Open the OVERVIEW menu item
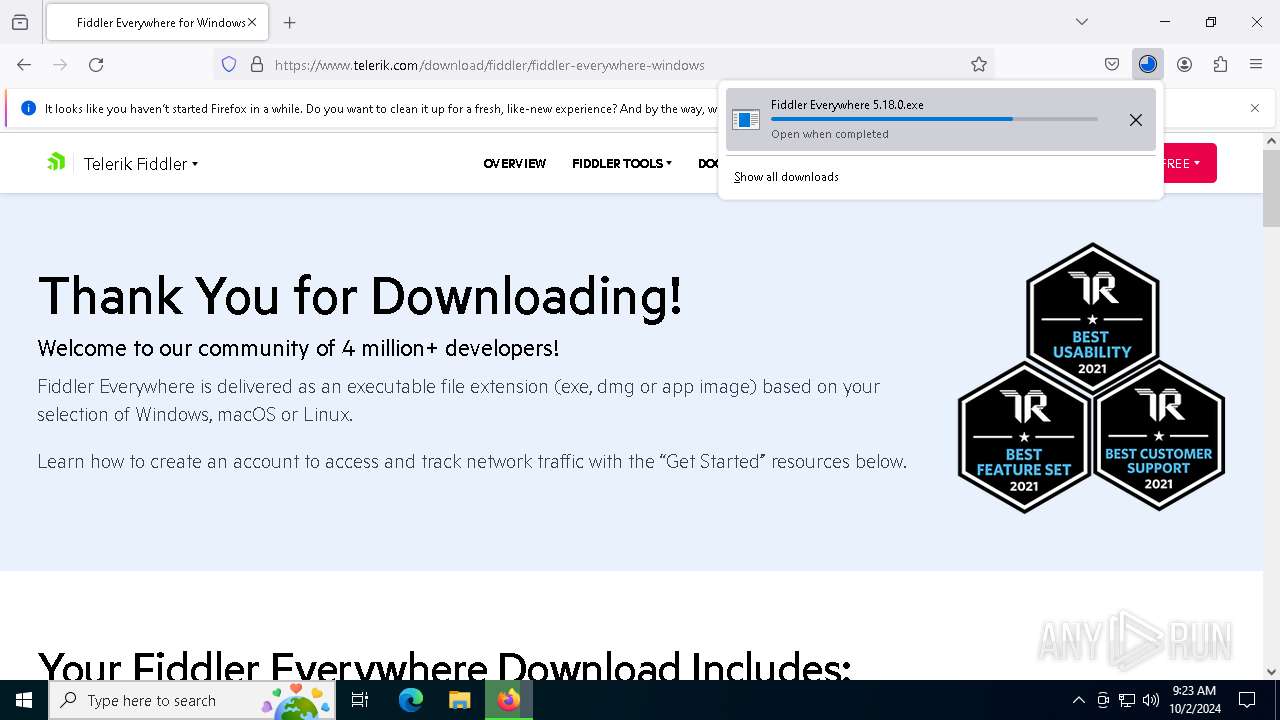Viewport: 1280px width, 720px height. click(x=515, y=163)
